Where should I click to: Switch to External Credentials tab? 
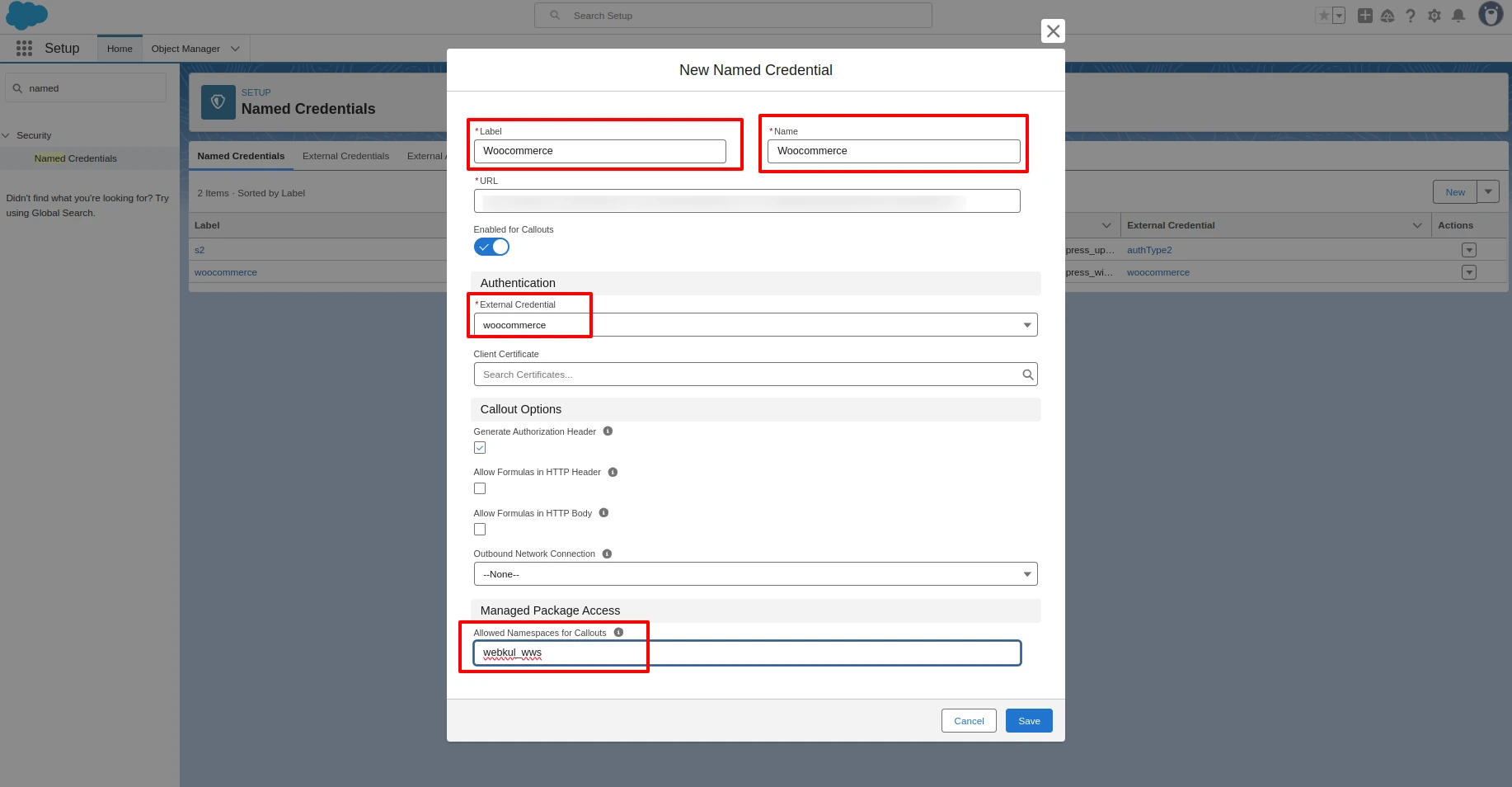click(x=345, y=156)
